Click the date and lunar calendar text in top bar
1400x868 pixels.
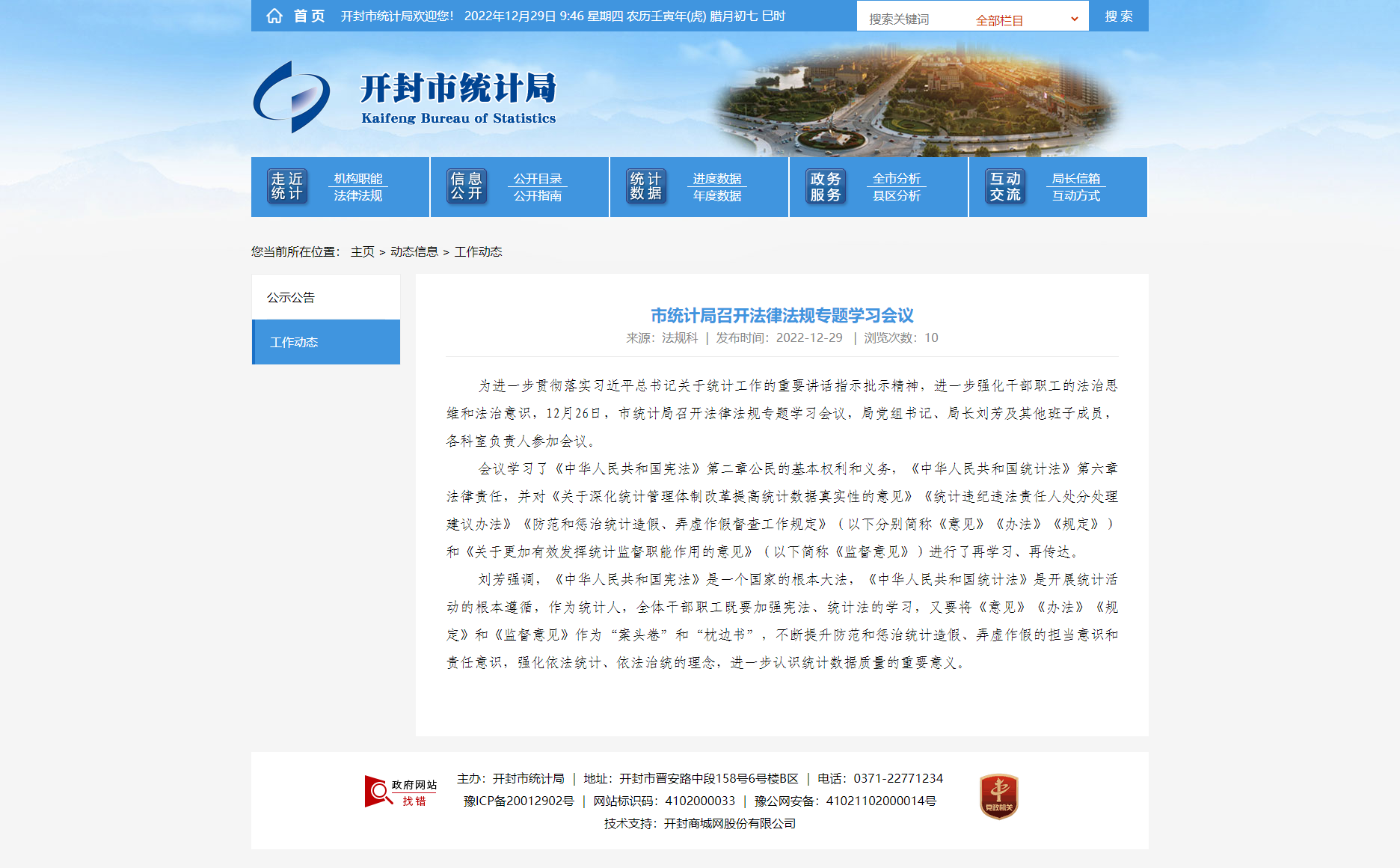point(624,16)
